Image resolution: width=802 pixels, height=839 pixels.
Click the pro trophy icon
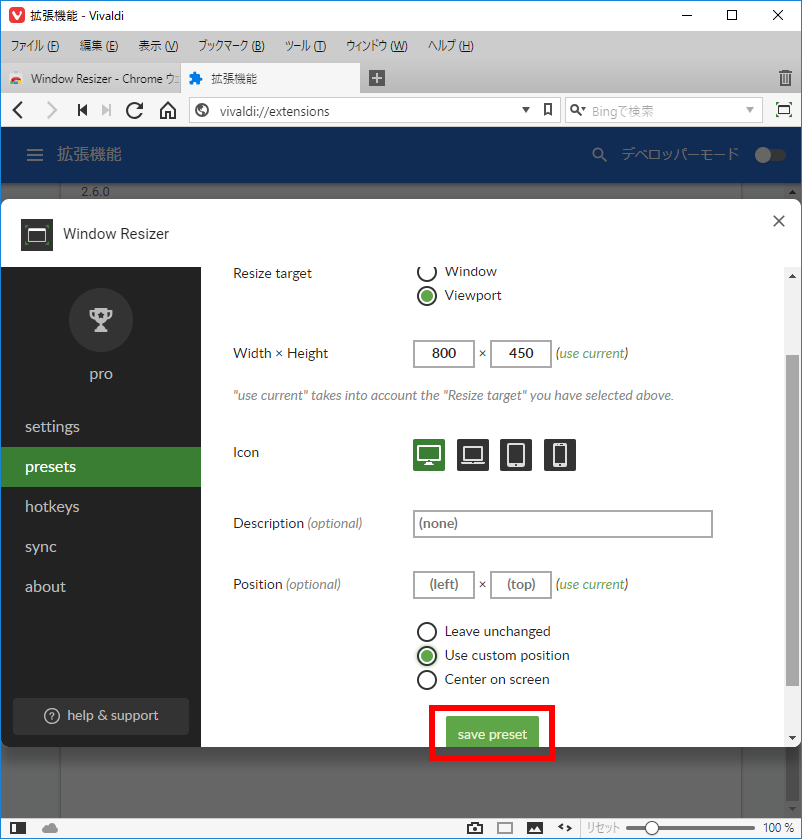pos(101,320)
